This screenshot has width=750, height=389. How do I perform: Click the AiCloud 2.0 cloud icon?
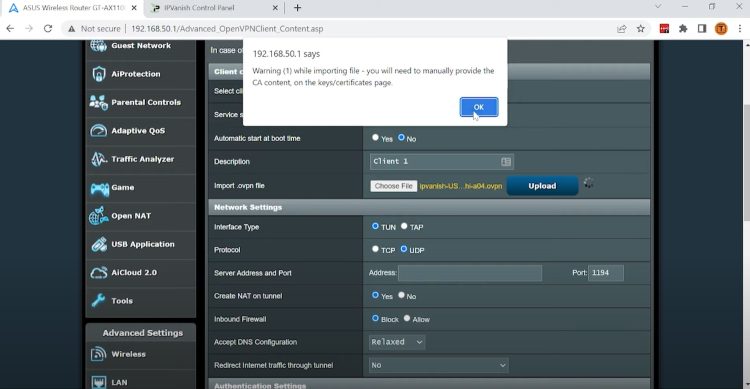(x=99, y=273)
